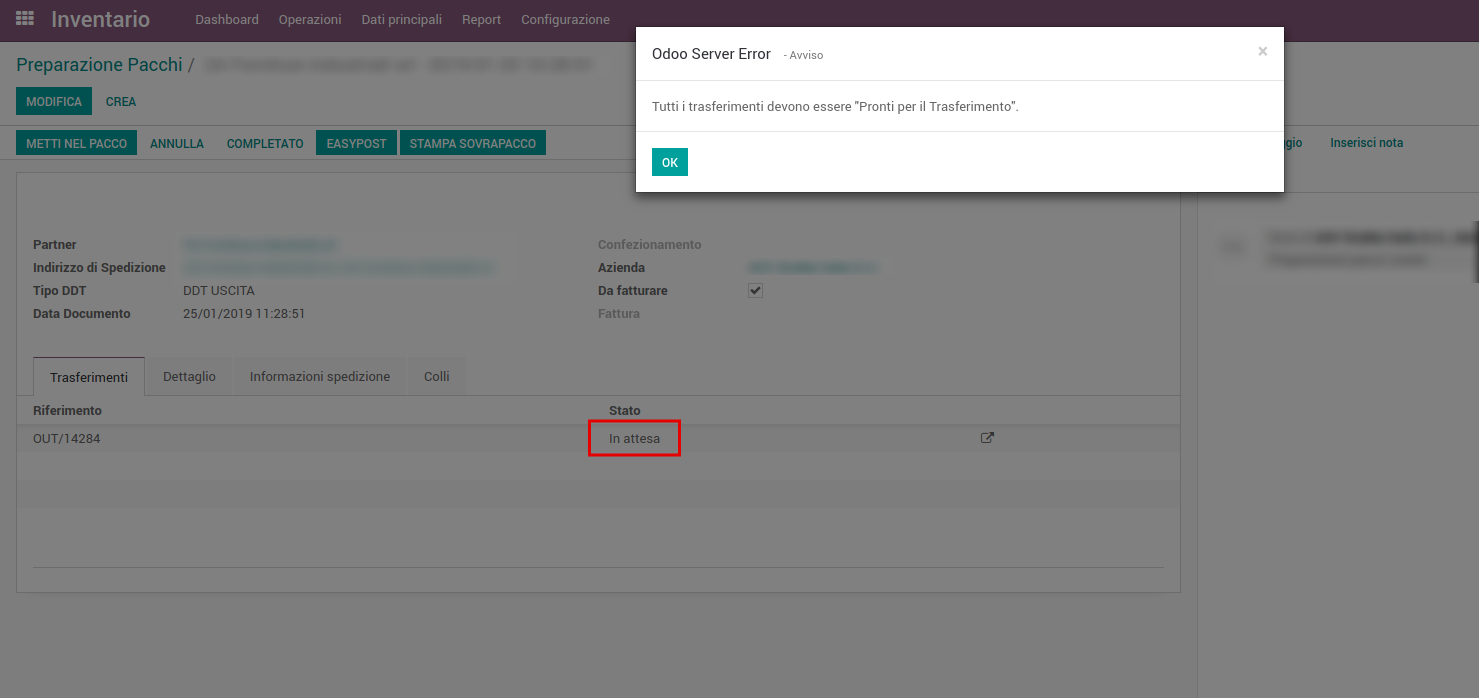Toggle the Da fatturare checkbox
Image resolution: width=1479 pixels, height=698 pixels.
pos(756,291)
